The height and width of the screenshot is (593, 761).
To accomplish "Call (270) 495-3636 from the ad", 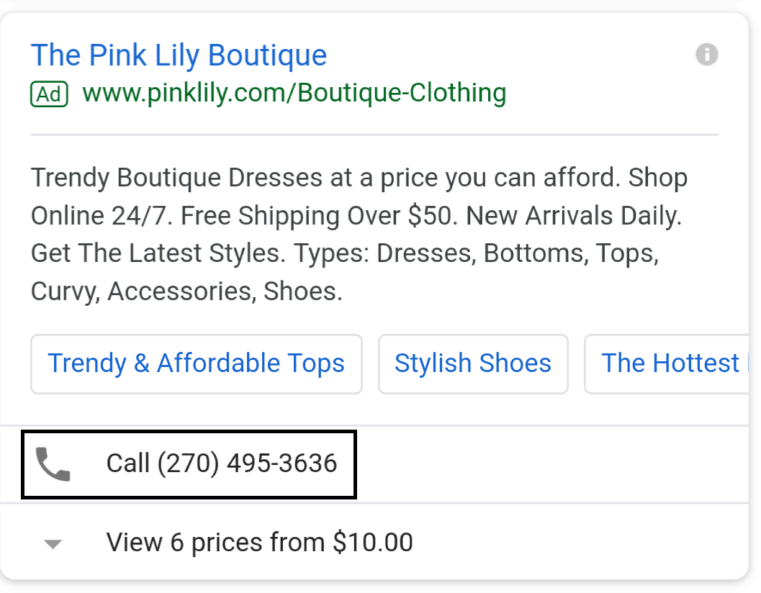I will pyautogui.click(x=189, y=464).
